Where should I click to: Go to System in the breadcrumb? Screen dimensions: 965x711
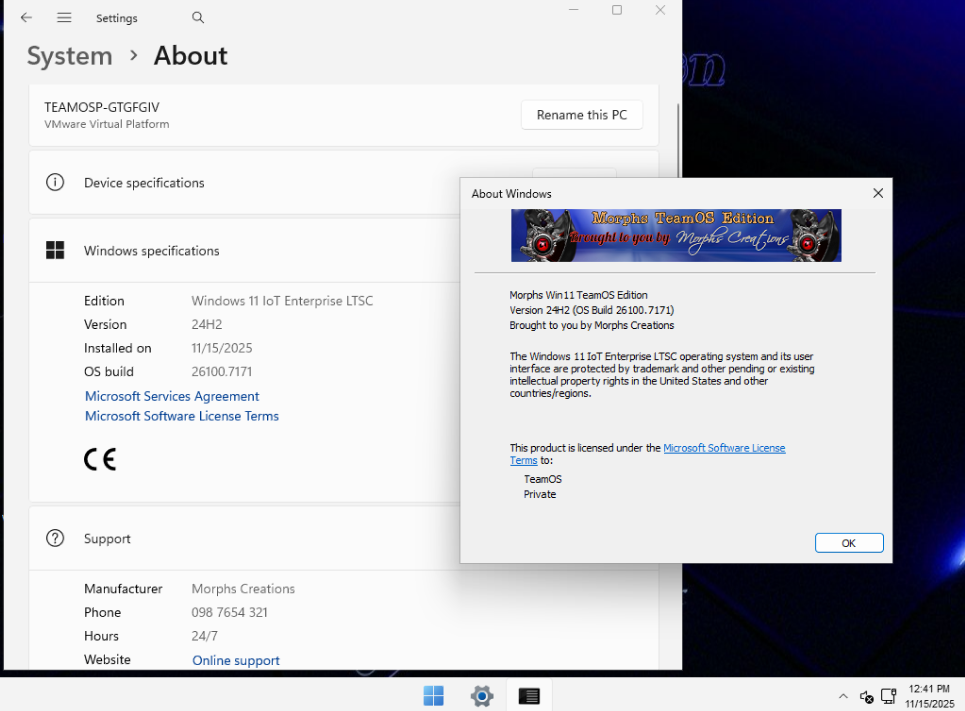coord(69,56)
